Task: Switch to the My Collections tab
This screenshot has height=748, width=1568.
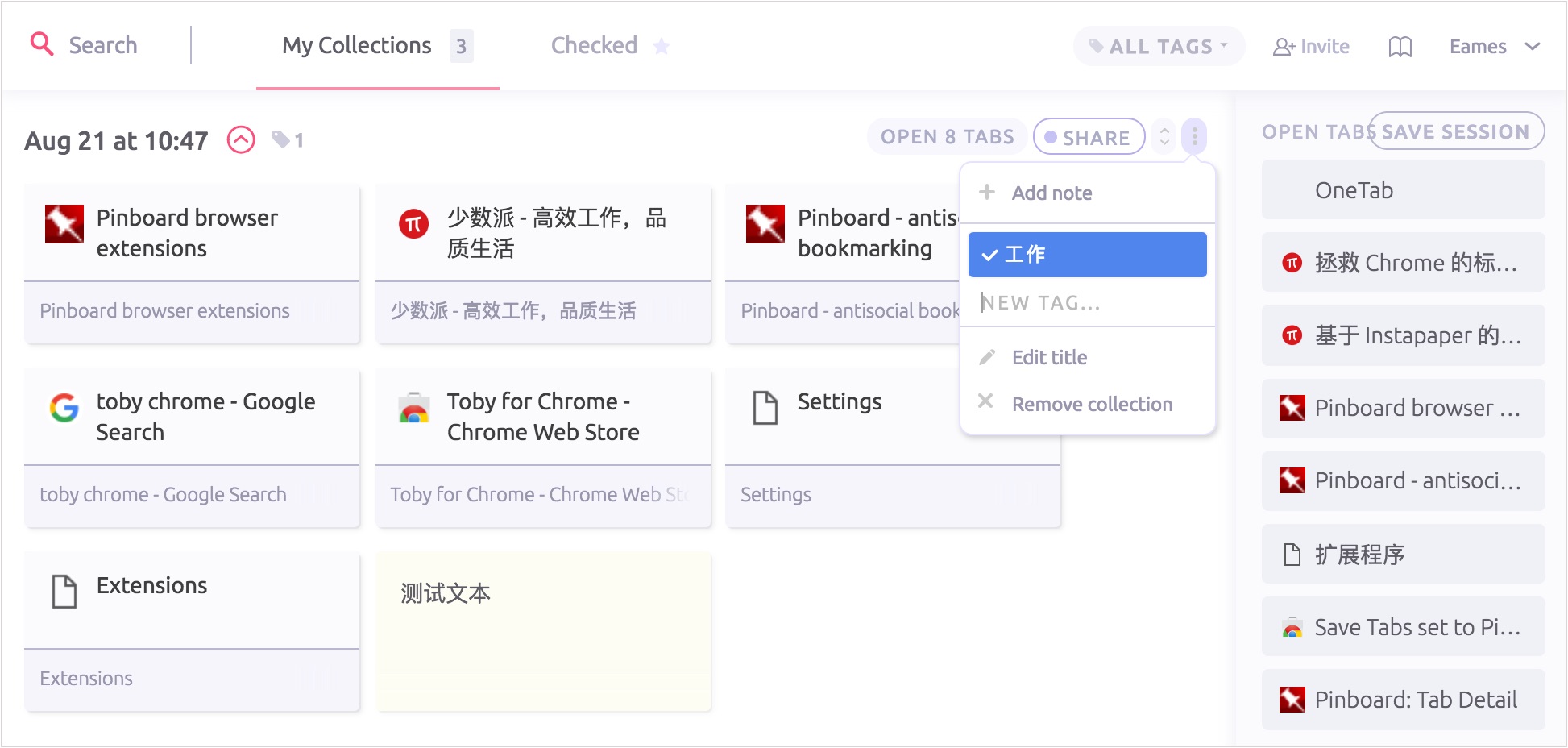Action: (x=357, y=46)
